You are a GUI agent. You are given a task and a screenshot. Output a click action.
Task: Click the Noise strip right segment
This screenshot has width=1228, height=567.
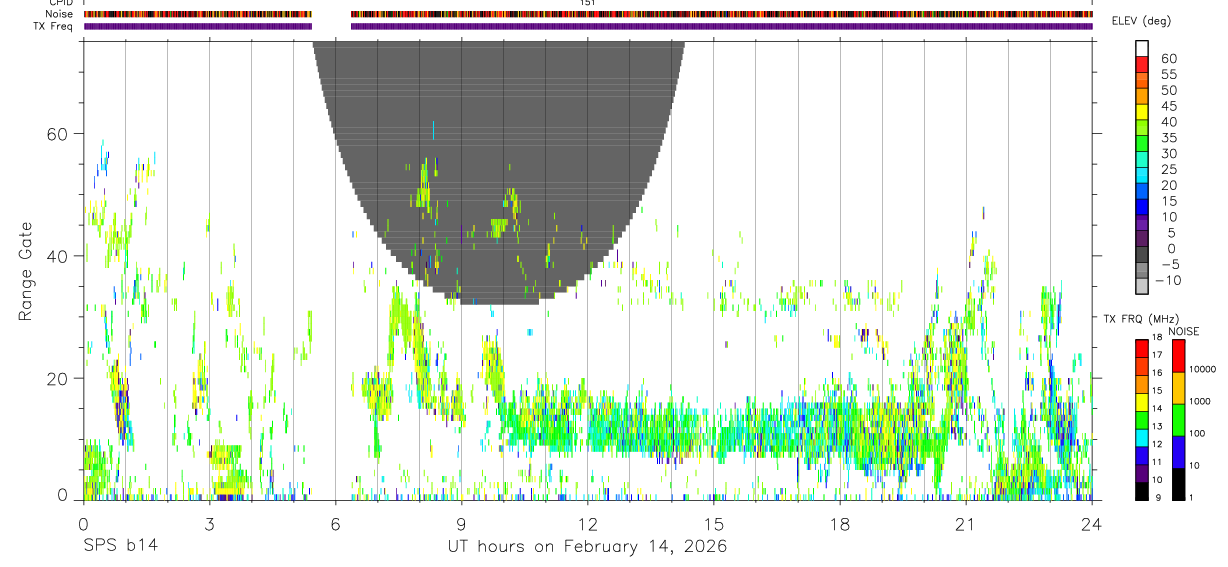721,14
